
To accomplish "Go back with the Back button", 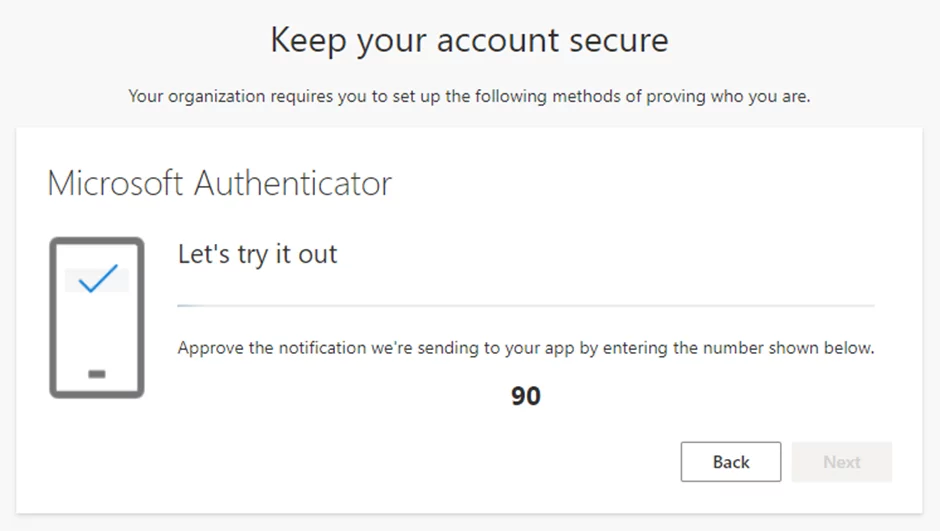I will coord(730,462).
